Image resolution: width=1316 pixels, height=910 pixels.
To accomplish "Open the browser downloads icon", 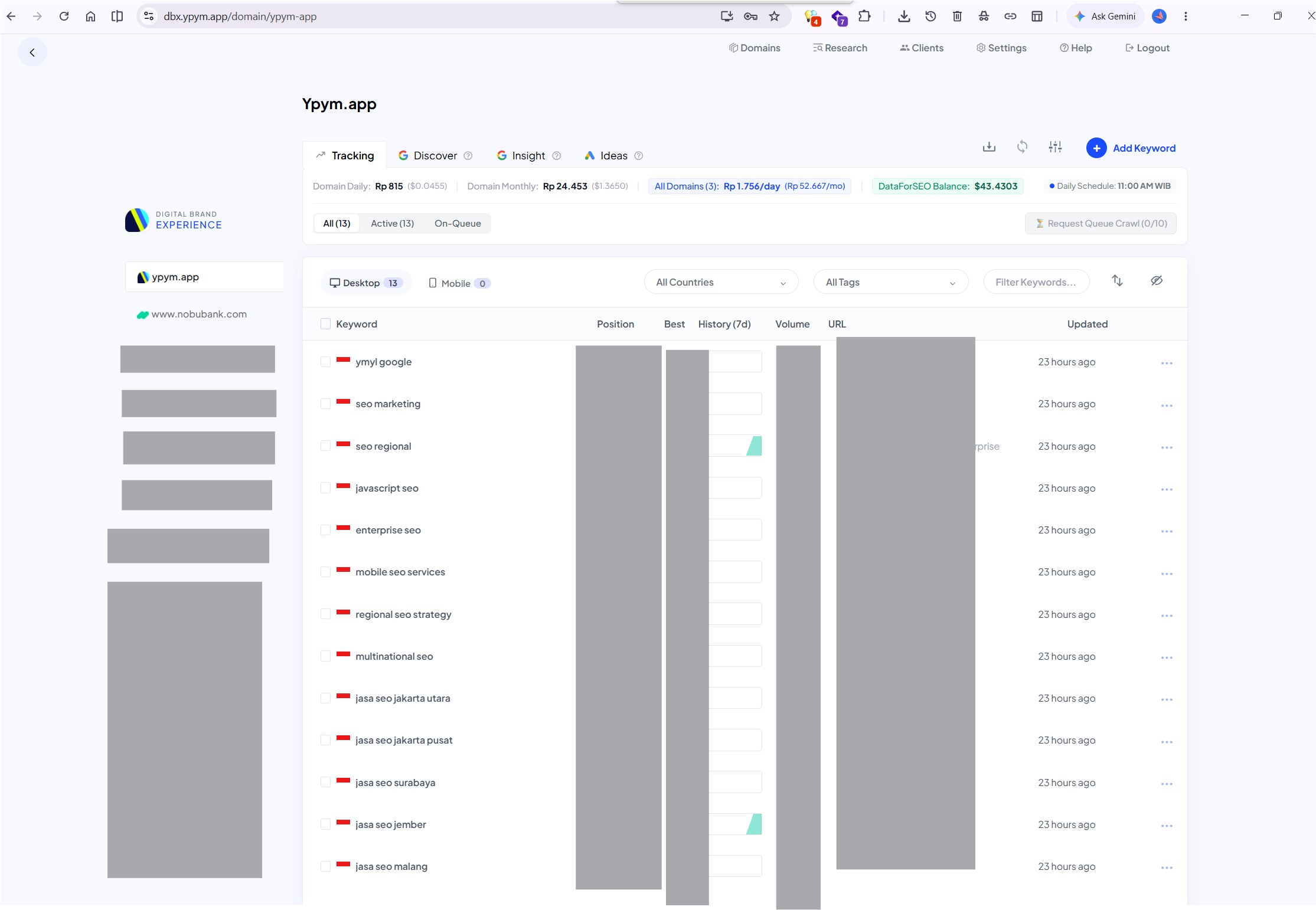I will click(x=903, y=17).
